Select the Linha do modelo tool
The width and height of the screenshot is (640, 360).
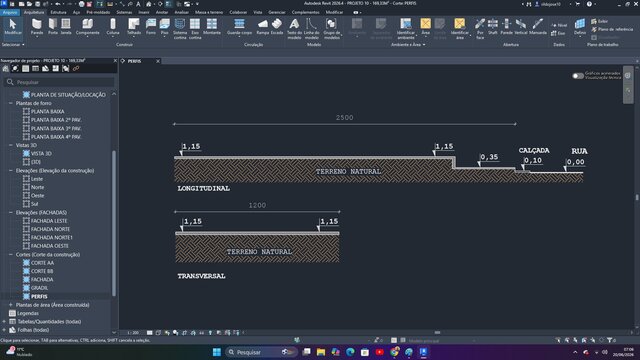(311, 29)
